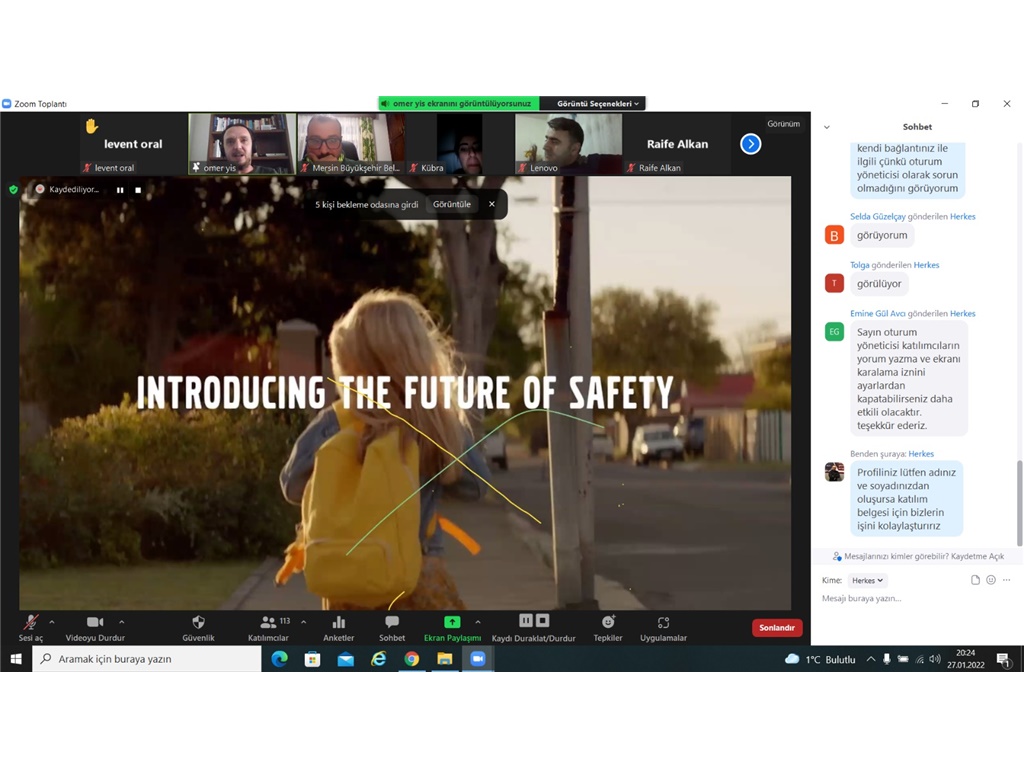Open the Katılımcılar participants panel
Image resolution: width=1024 pixels, height=768 pixels.
click(x=268, y=628)
